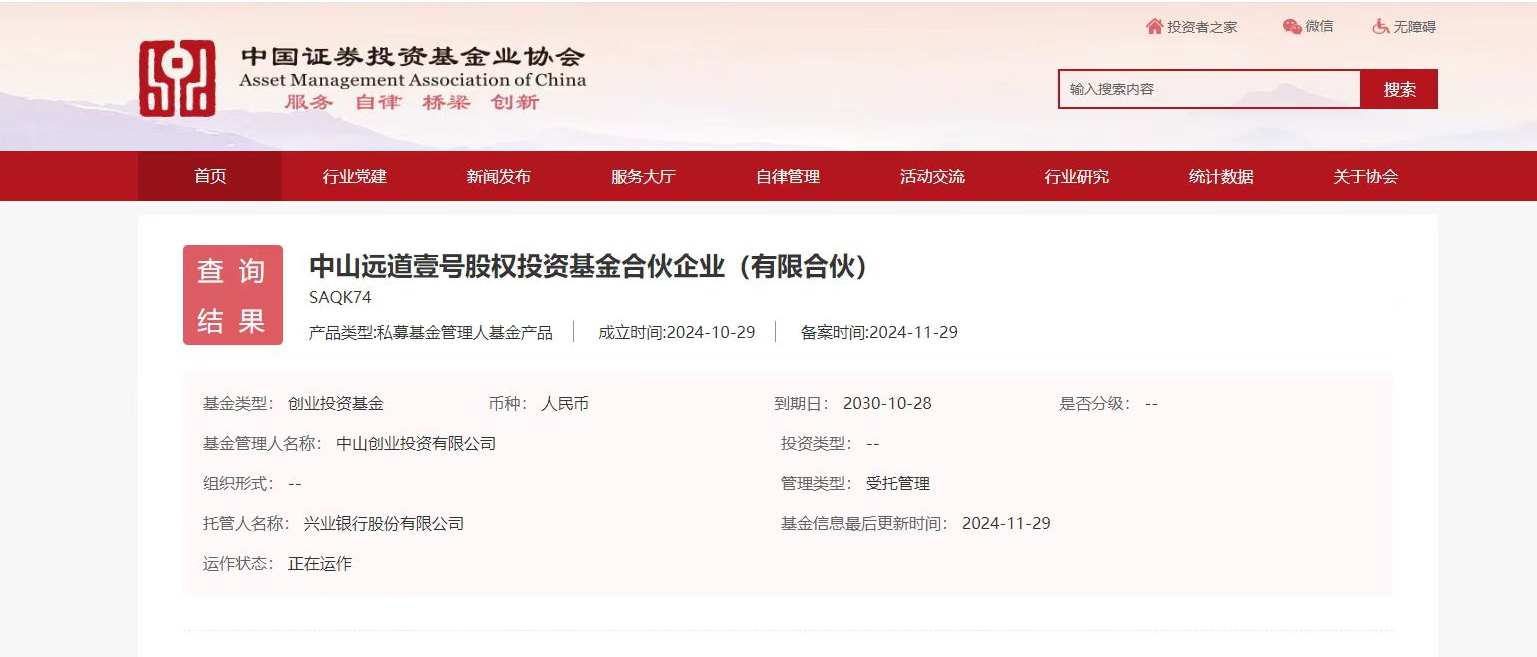Select 服务大厅 in navigation bar
This screenshot has height=657, width=1537.
(643, 176)
